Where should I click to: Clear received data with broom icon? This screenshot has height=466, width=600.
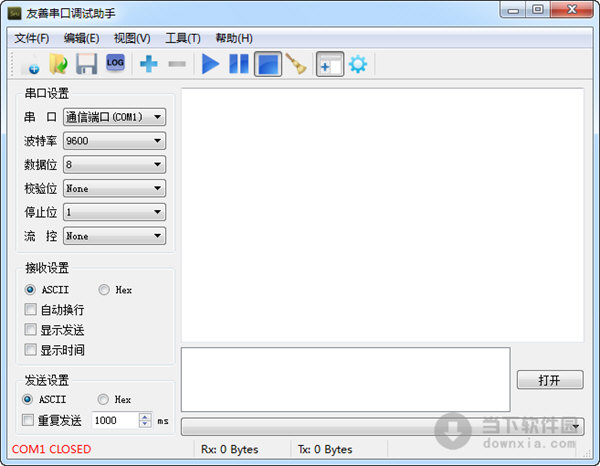point(296,64)
